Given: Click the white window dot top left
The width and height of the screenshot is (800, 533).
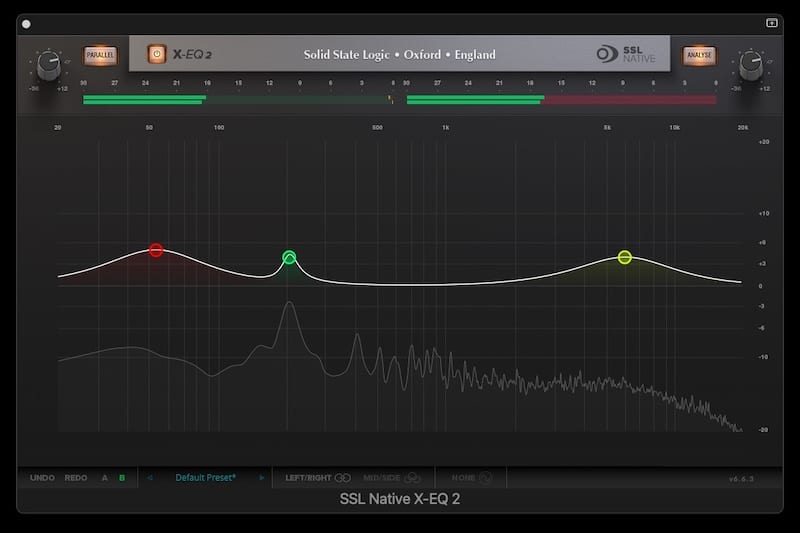Looking at the screenshot, I should pyautogui.click(x=26, y=24).
